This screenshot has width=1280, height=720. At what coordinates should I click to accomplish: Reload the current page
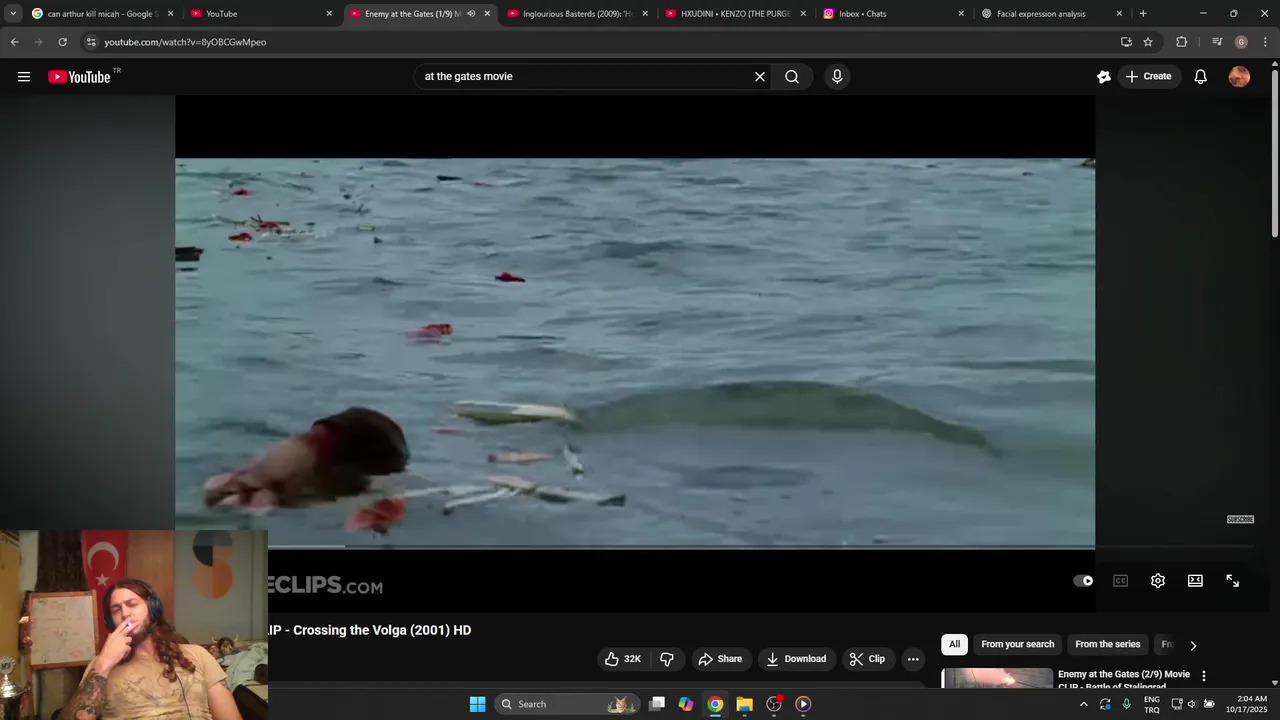click(x=62, y=42)
